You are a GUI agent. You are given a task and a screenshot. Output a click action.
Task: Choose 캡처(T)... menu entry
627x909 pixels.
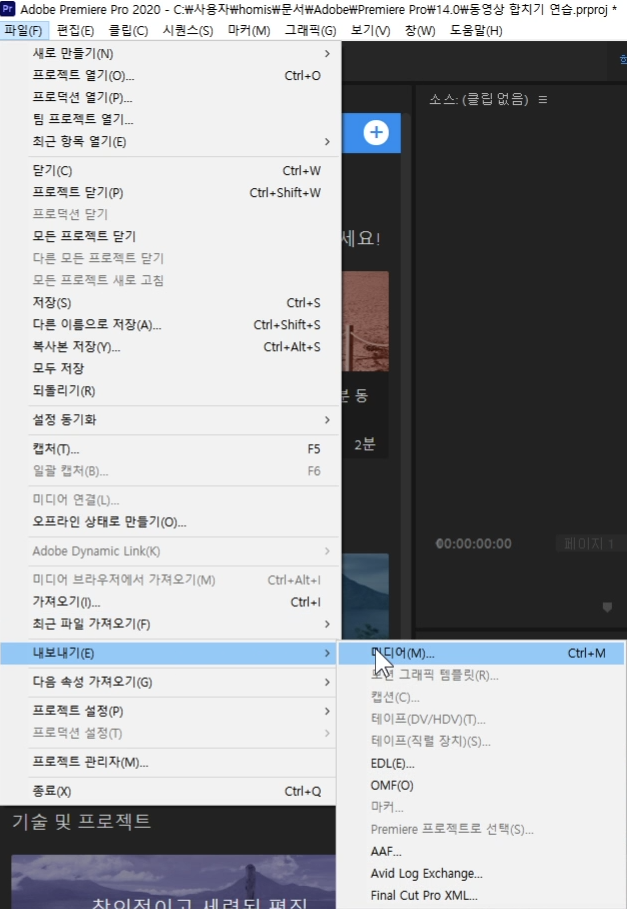[x=168, y=449]
